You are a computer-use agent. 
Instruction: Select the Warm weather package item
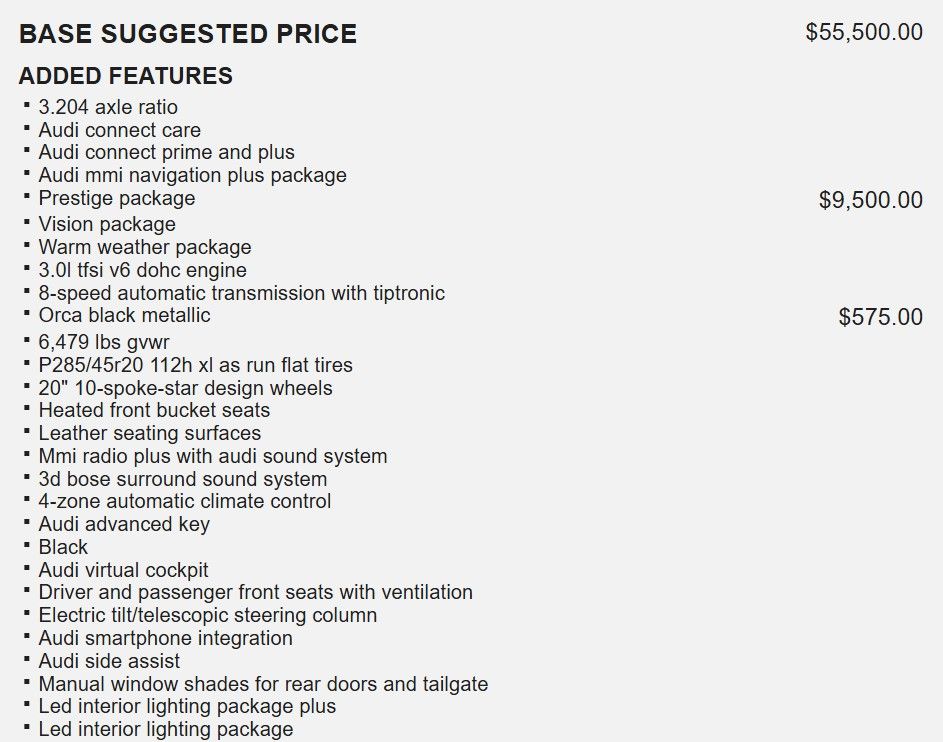pos(145,247)
